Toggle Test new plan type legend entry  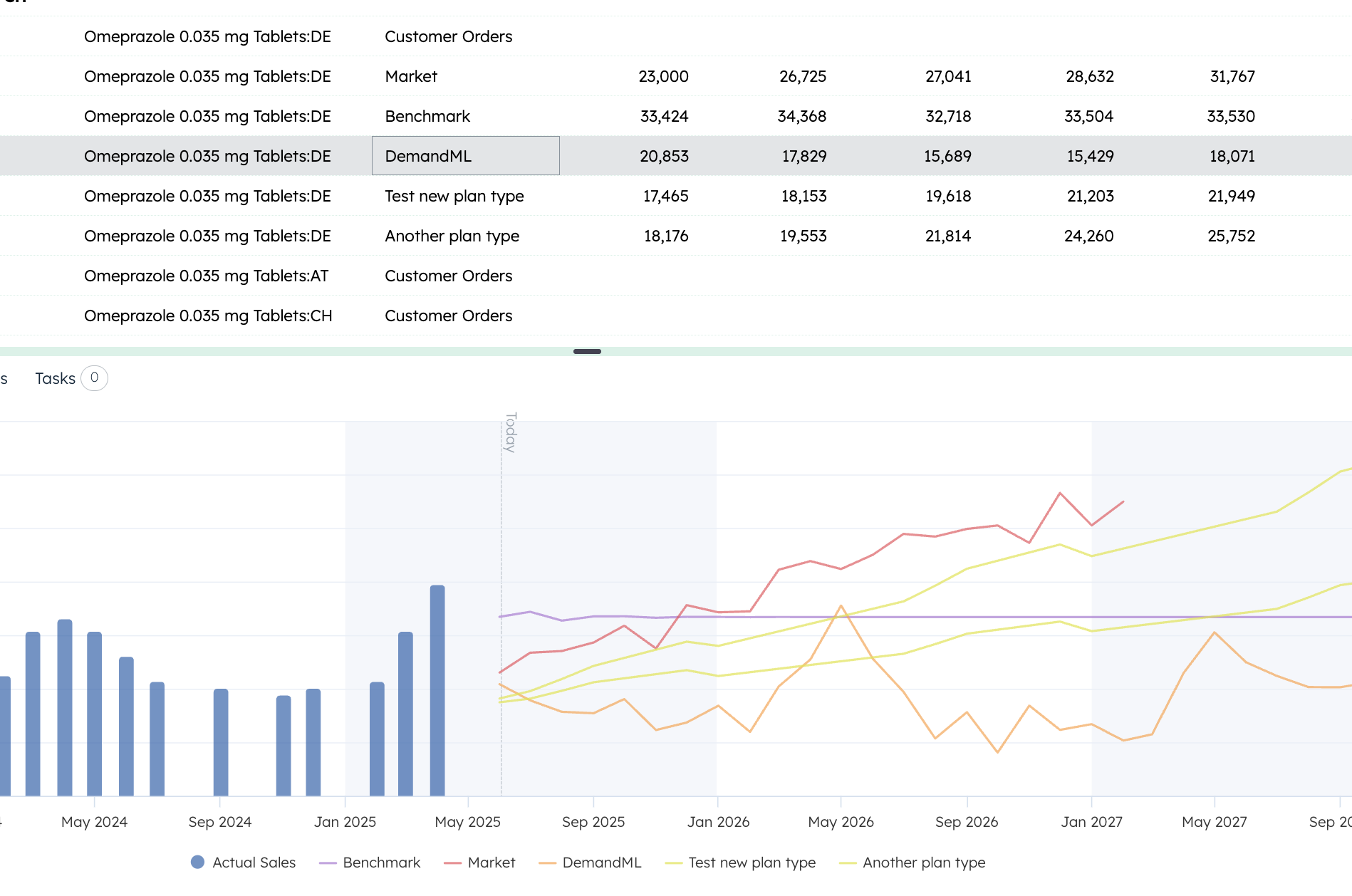coord(752,863)
